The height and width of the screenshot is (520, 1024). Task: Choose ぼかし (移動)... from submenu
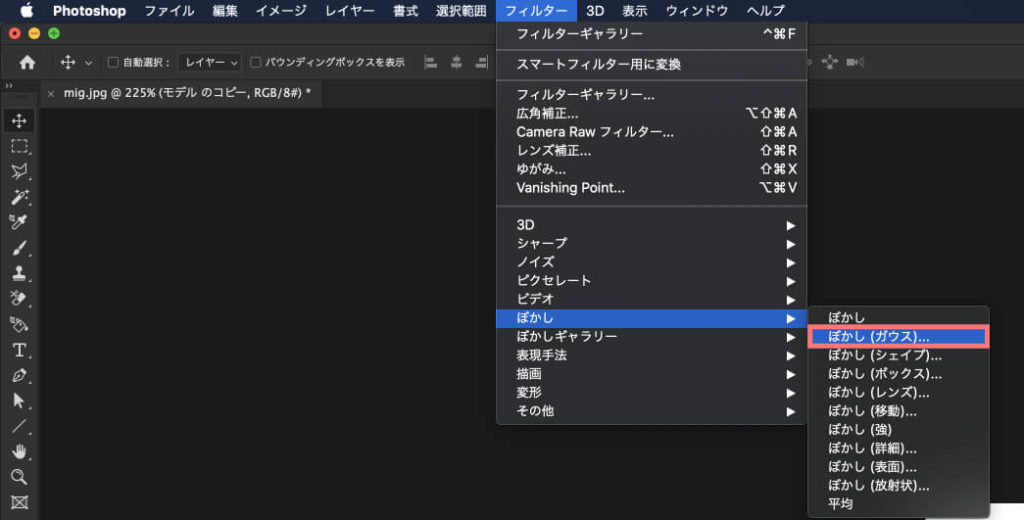(x=899, y=411)
